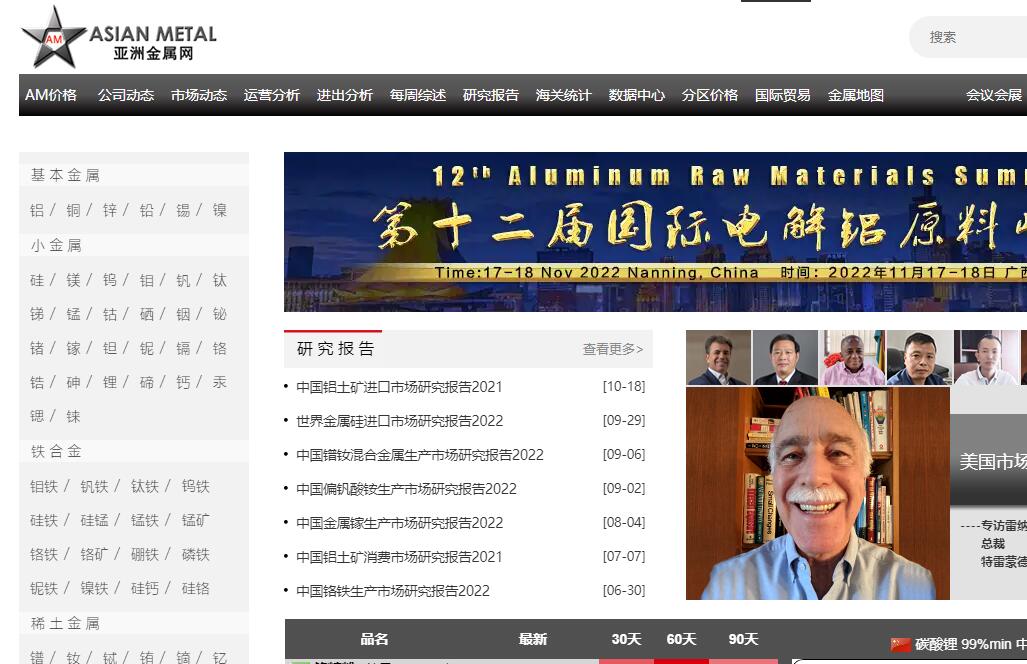Screen dimensions: 1027x664
Task: Open 中国铝土矿进口市场研究报告2021 report
Action: click(399, 387)
